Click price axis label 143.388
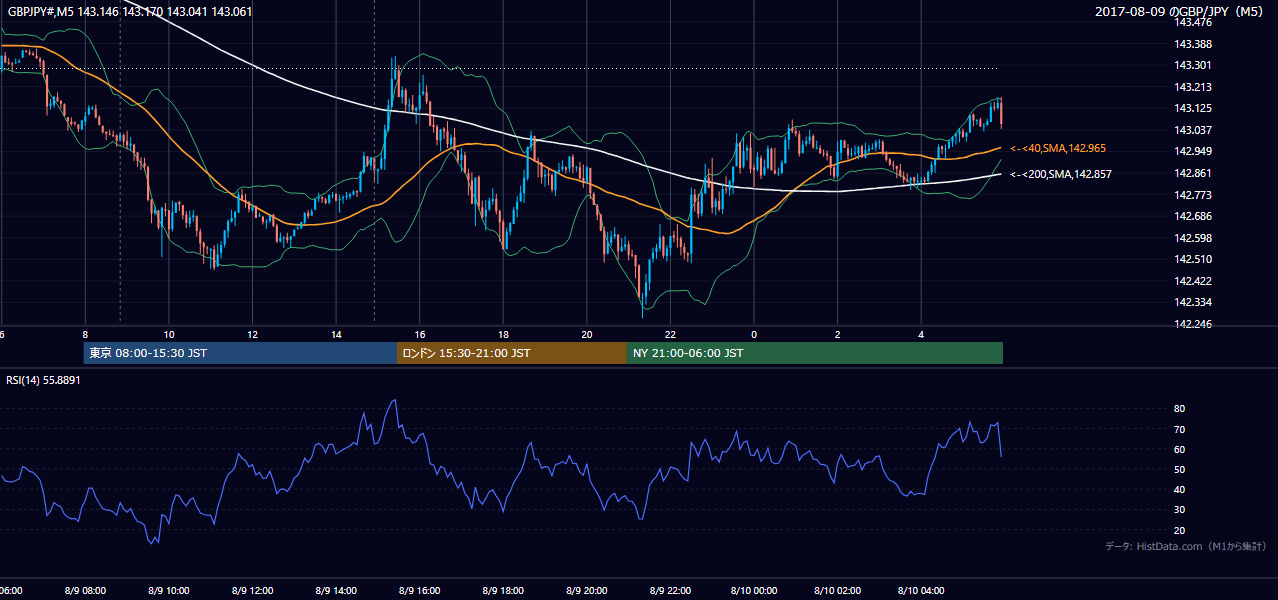1278x600 pixels. [1193, 44]
